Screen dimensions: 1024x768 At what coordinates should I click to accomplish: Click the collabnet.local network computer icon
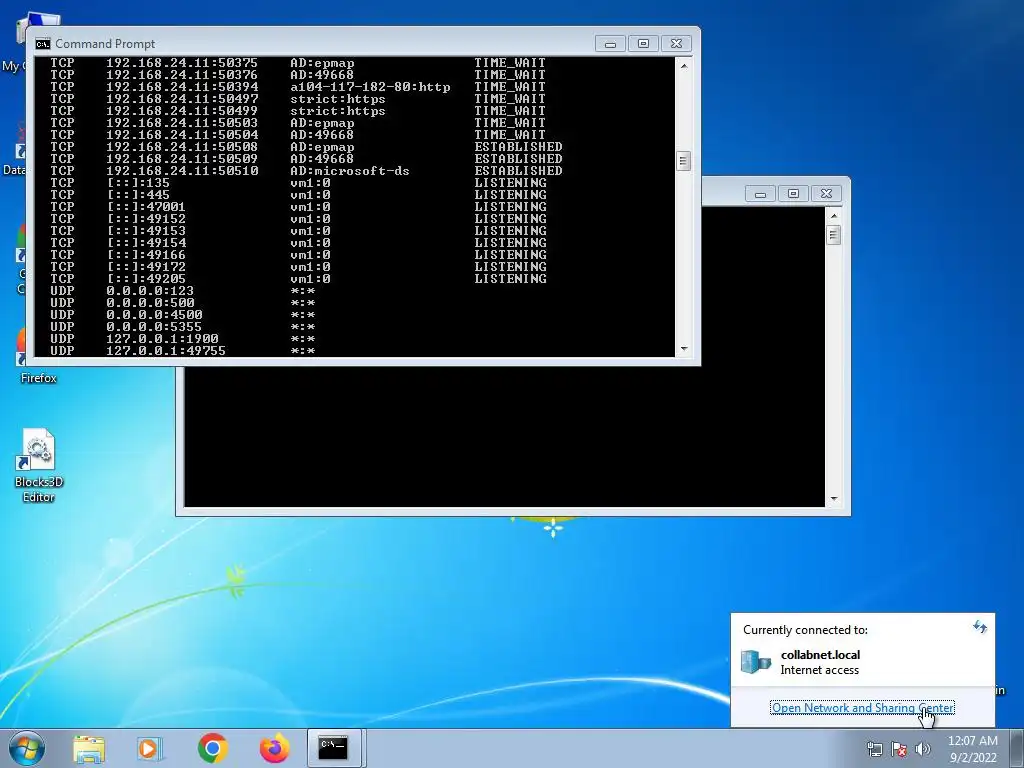coord(756,662)
